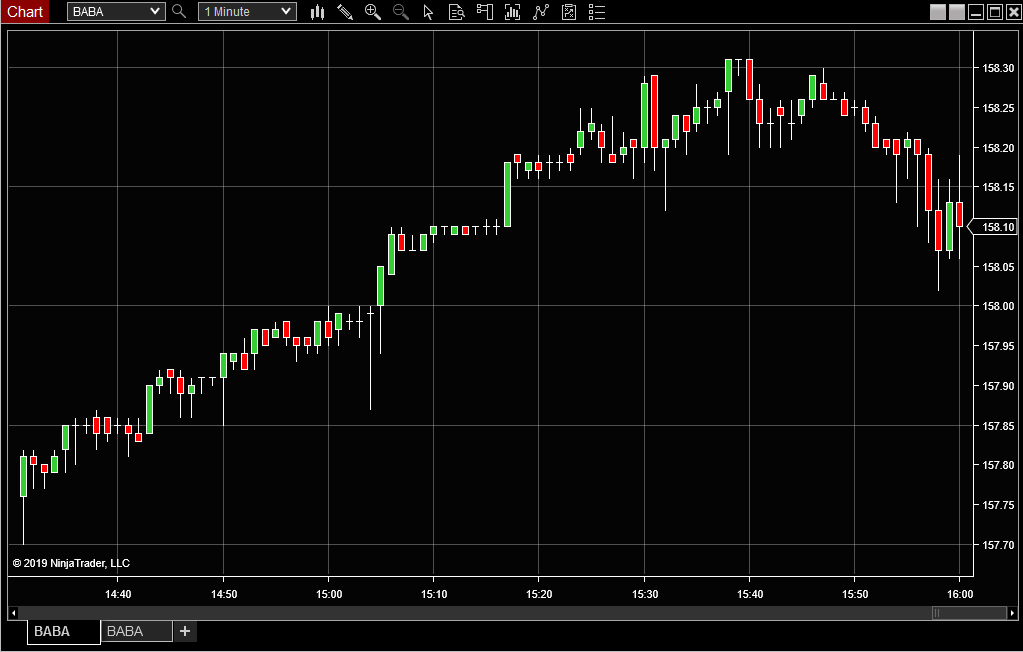This screenshot has width=1023, height=652.
Task: Click the 14:50 time axis label
Action: pyautogui.click(x=224, y=594)
